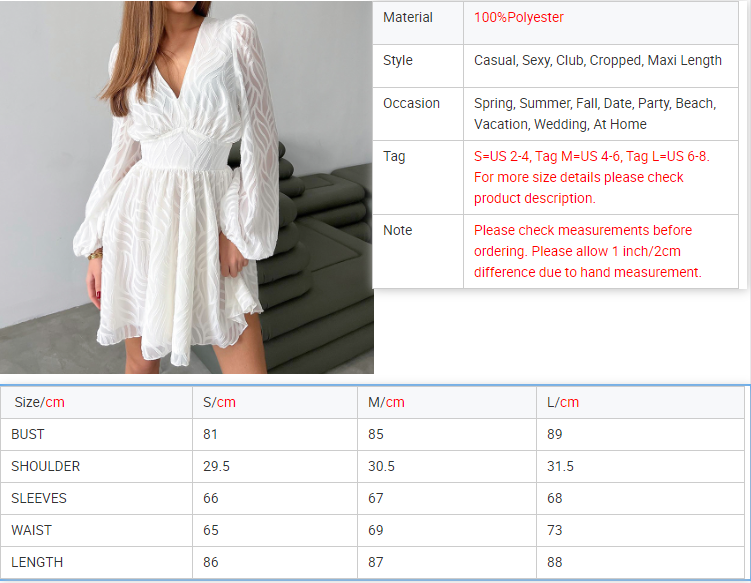Screen dimensions: 751x583
Task: Click the red measurement note text
Action: tap(587, 251)
